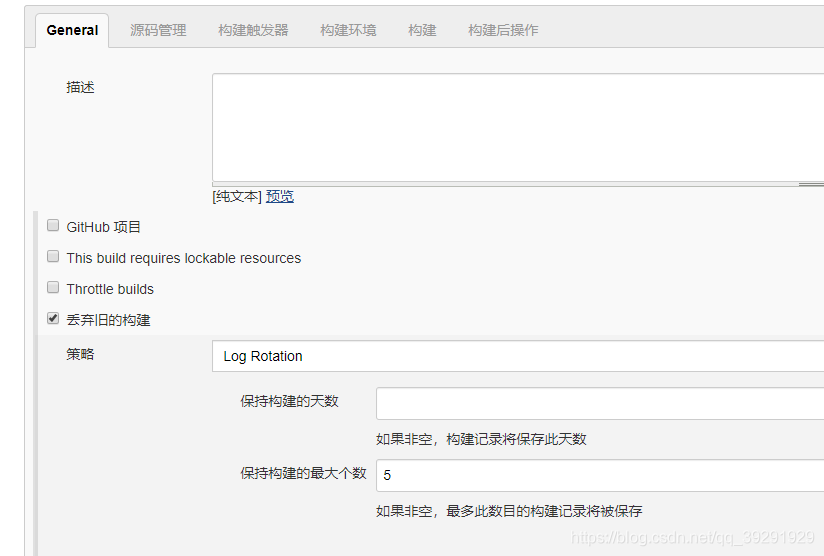Open the 策略 Log Rotation dropdown
This screenshot has width=824, height=556.
(x=518, y=356)
